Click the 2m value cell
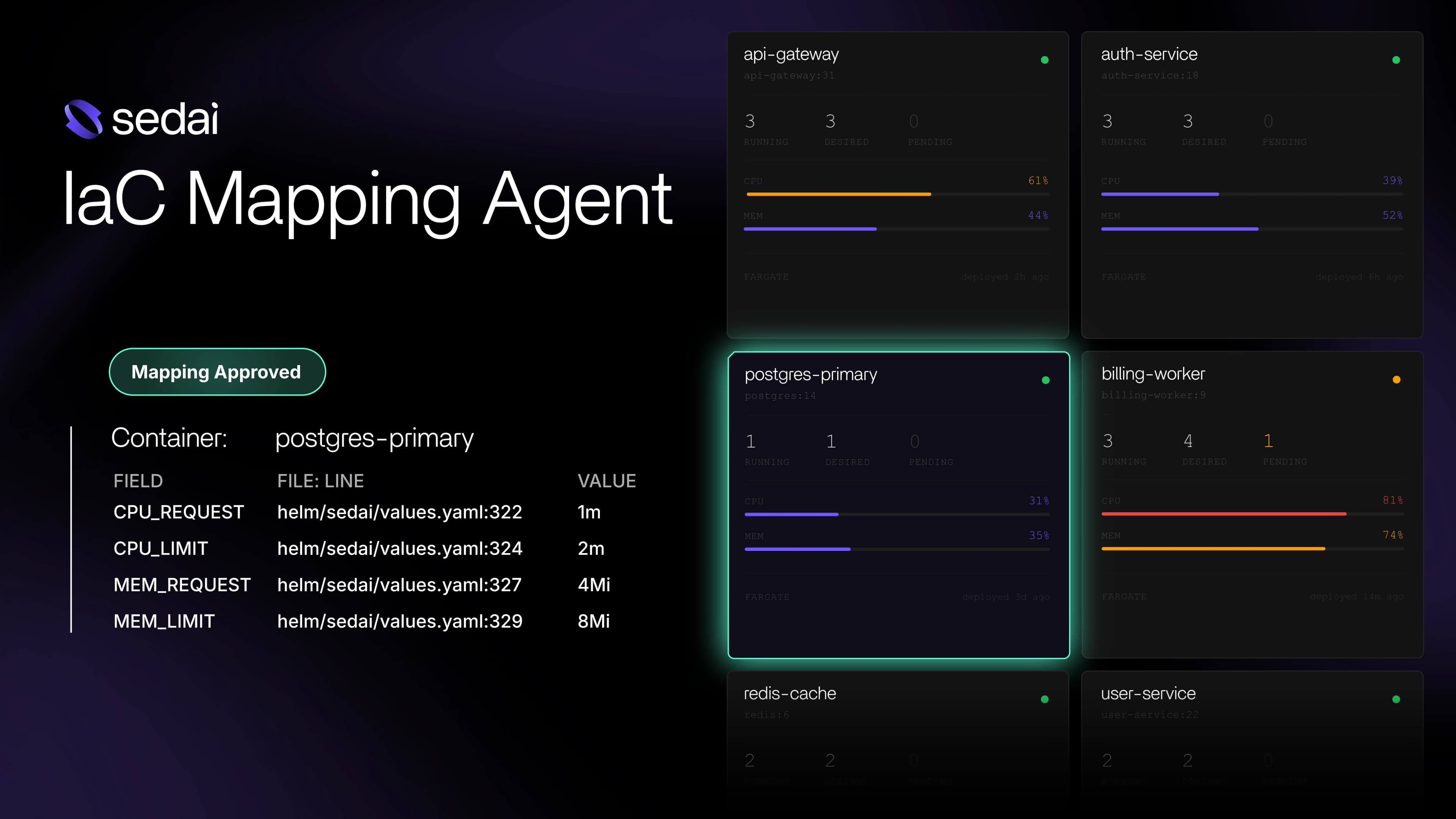This screenshot has width=1456, height=819. click(591, 548)
